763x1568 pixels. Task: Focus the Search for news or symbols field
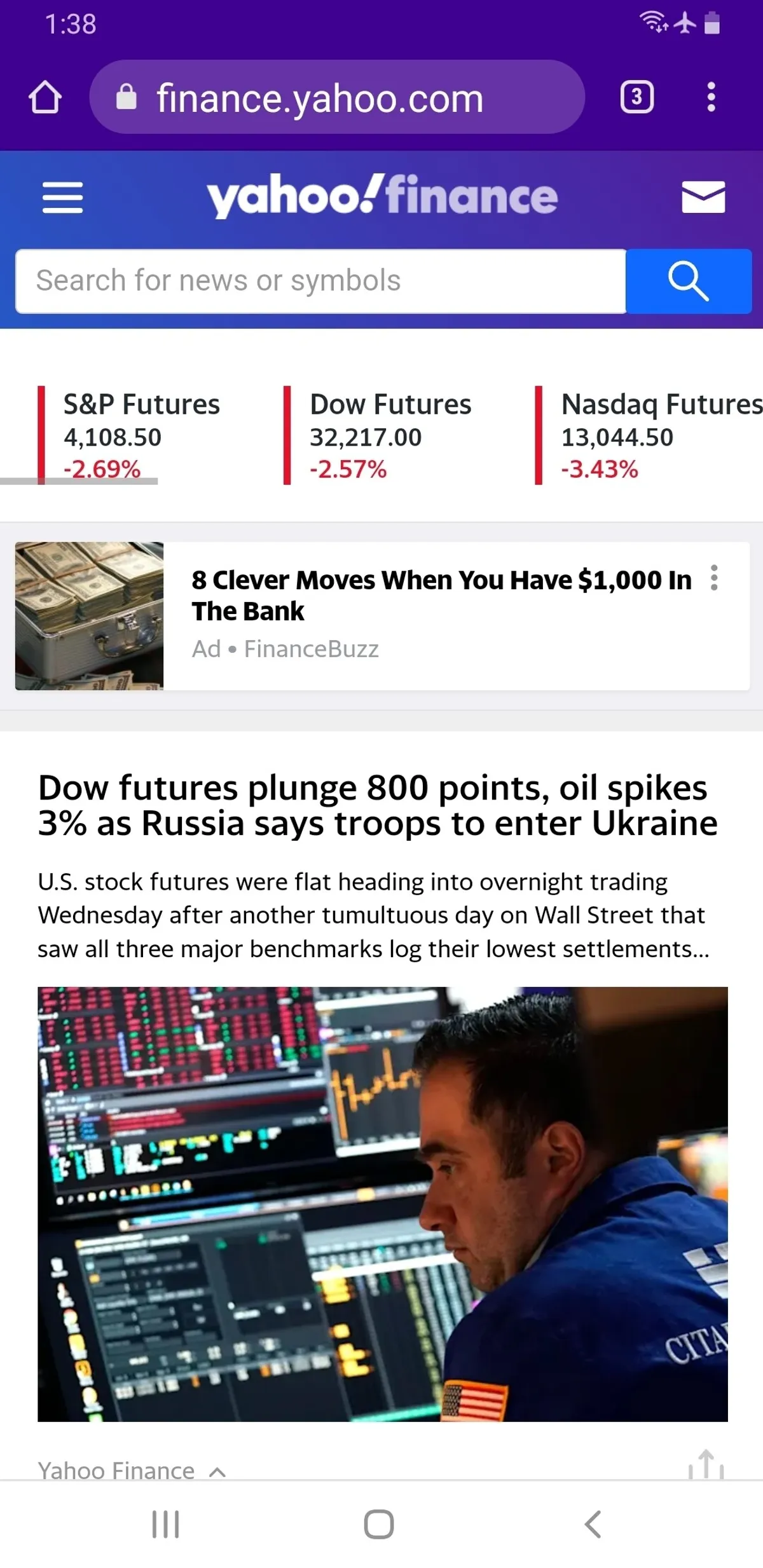click(x=320, y=281)
